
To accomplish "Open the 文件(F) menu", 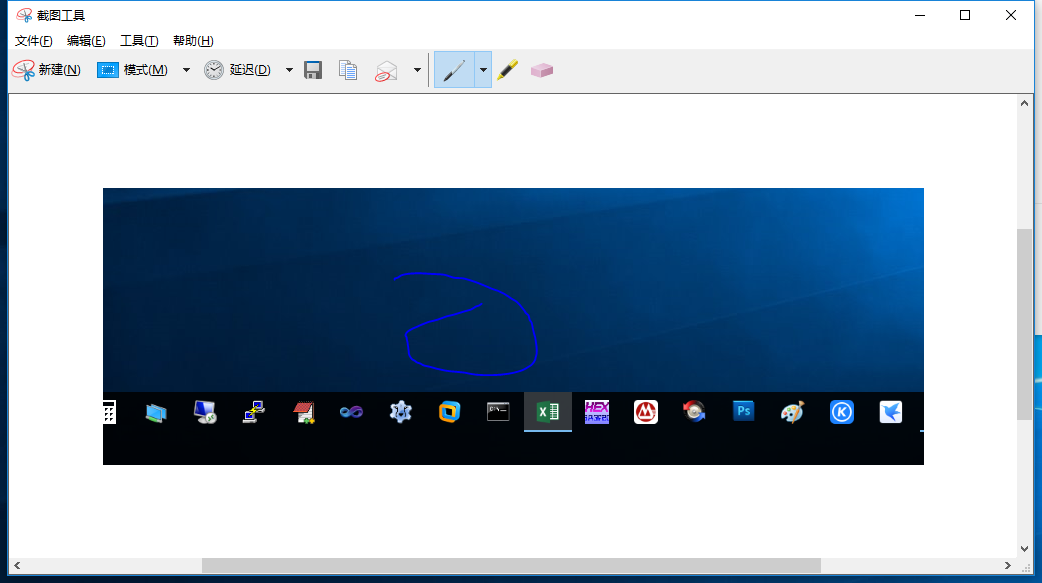I will point(33,41).
